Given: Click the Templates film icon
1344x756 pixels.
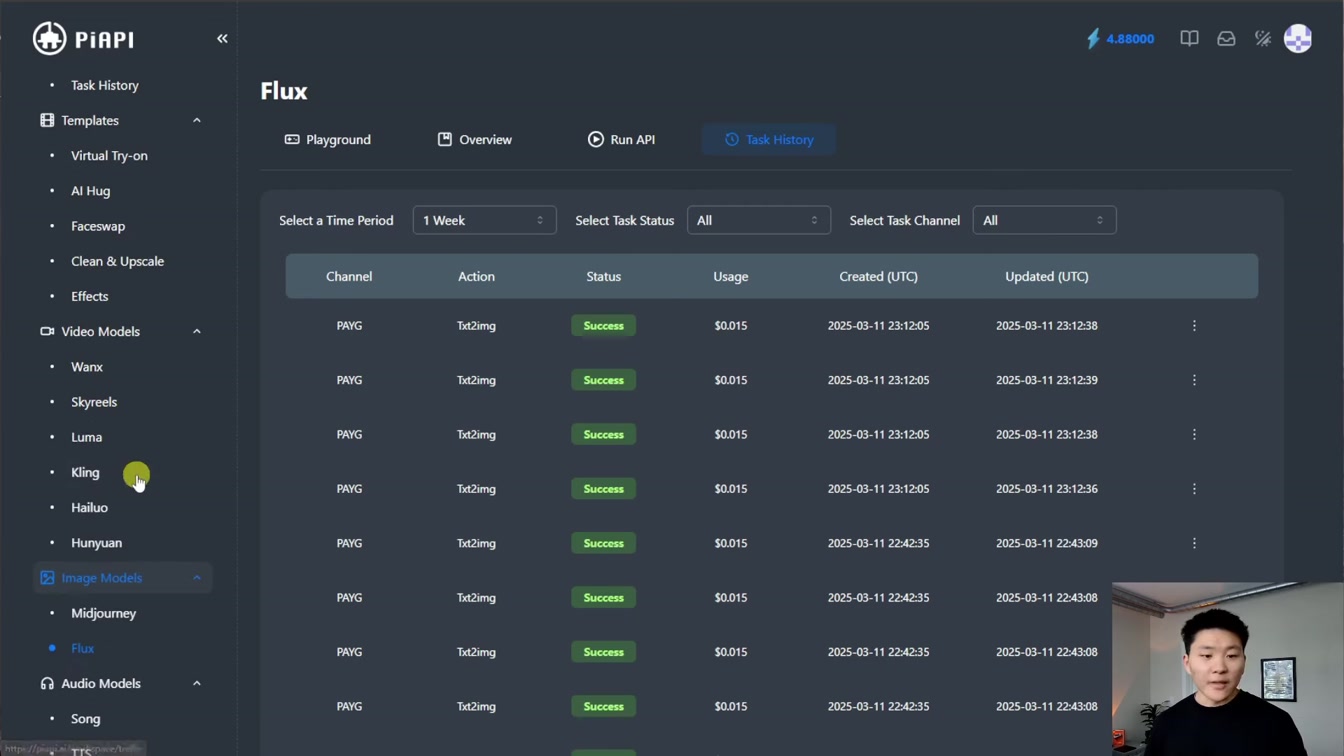Looking at the screenshot, I should click(x=47, y=120).
